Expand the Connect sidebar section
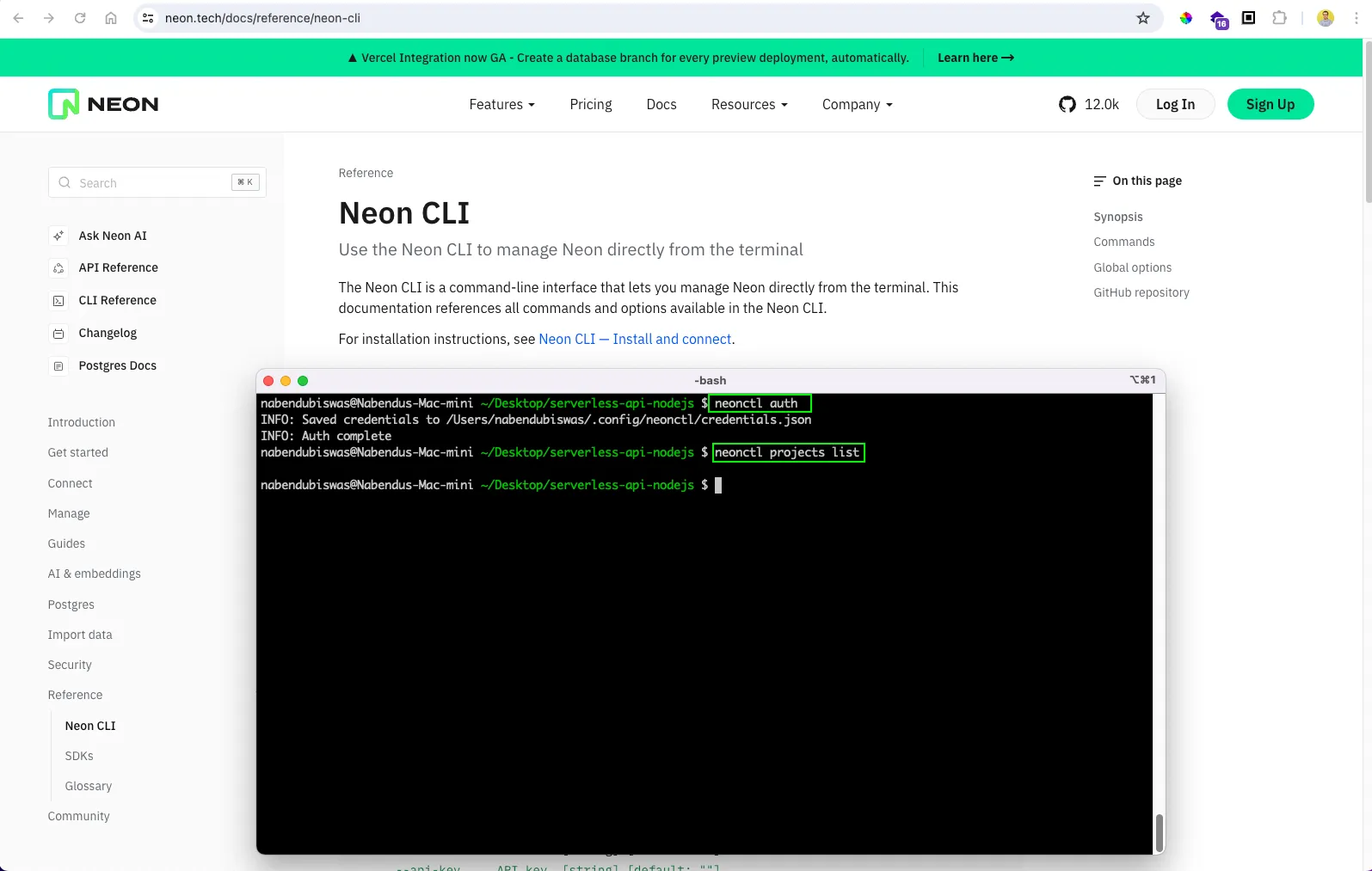The height and width of the screenshot is (871, 1372). [71, 483]
